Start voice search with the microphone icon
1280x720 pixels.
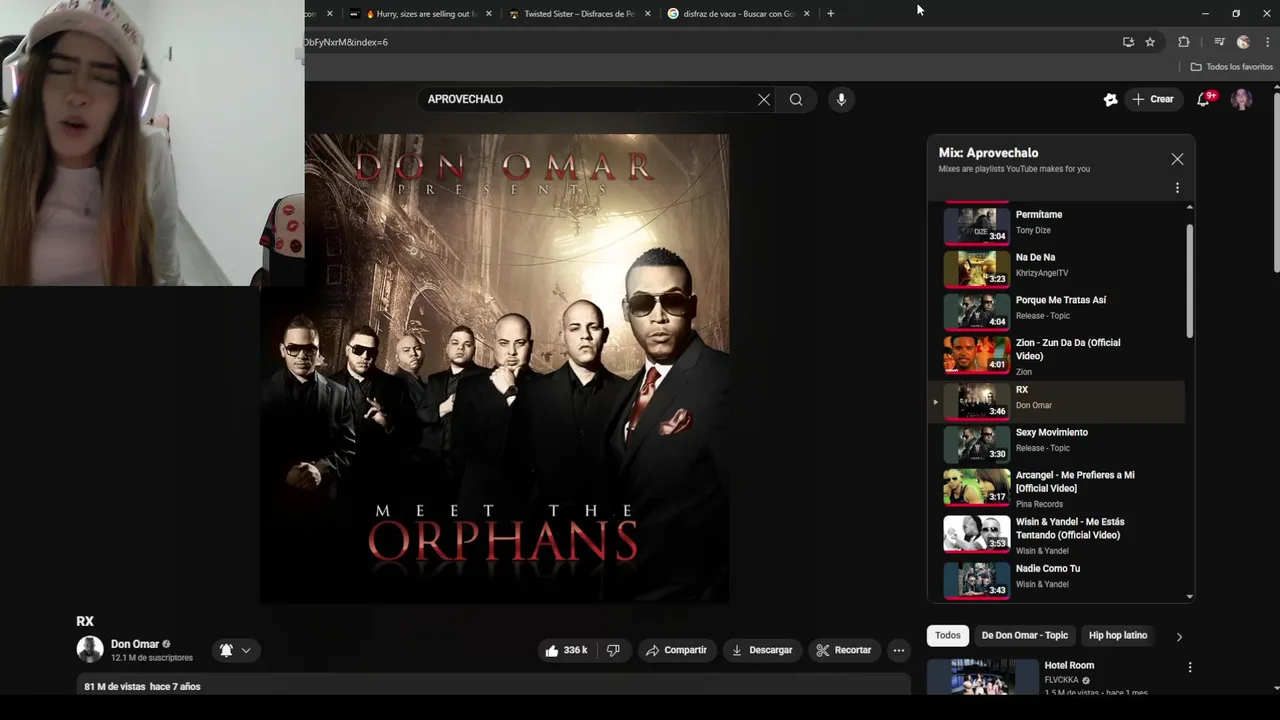(841, 99)
